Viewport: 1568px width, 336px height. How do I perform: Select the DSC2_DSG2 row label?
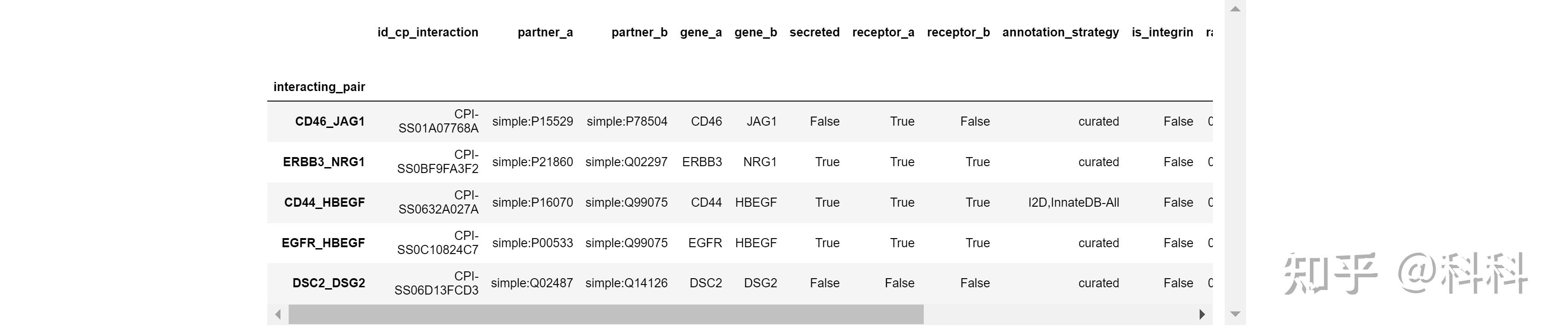pyautogui.click(x=329, y=283)
